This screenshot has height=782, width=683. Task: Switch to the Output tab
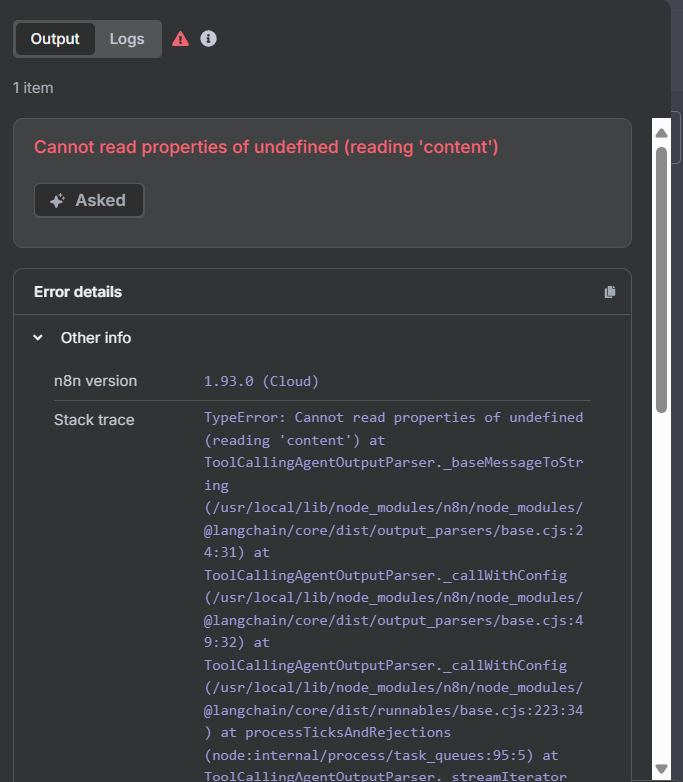click(x=55, y=39)
